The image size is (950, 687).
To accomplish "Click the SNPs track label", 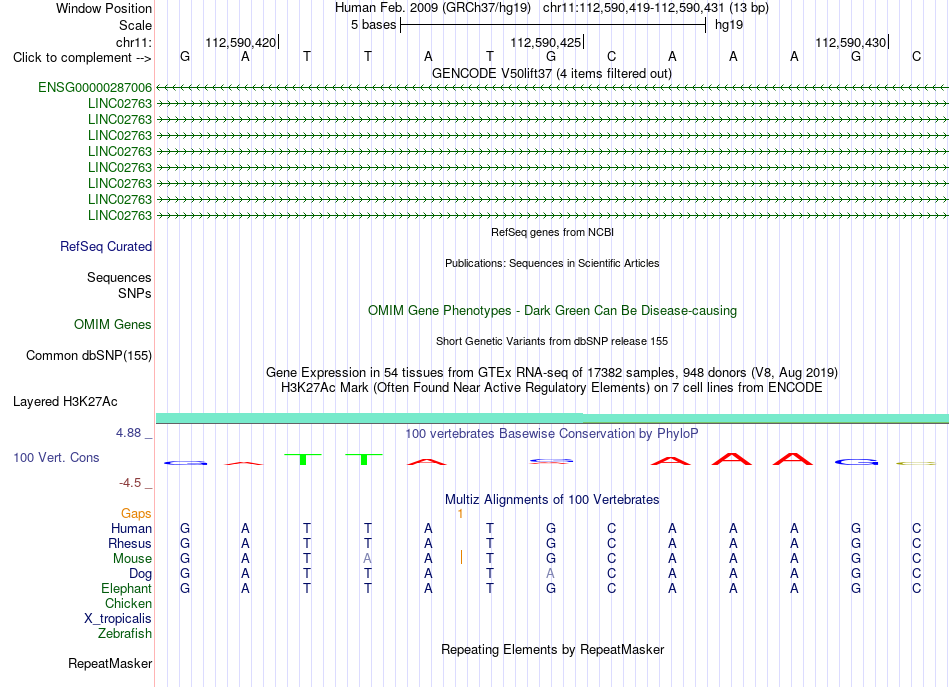I will tap(135, 293).
